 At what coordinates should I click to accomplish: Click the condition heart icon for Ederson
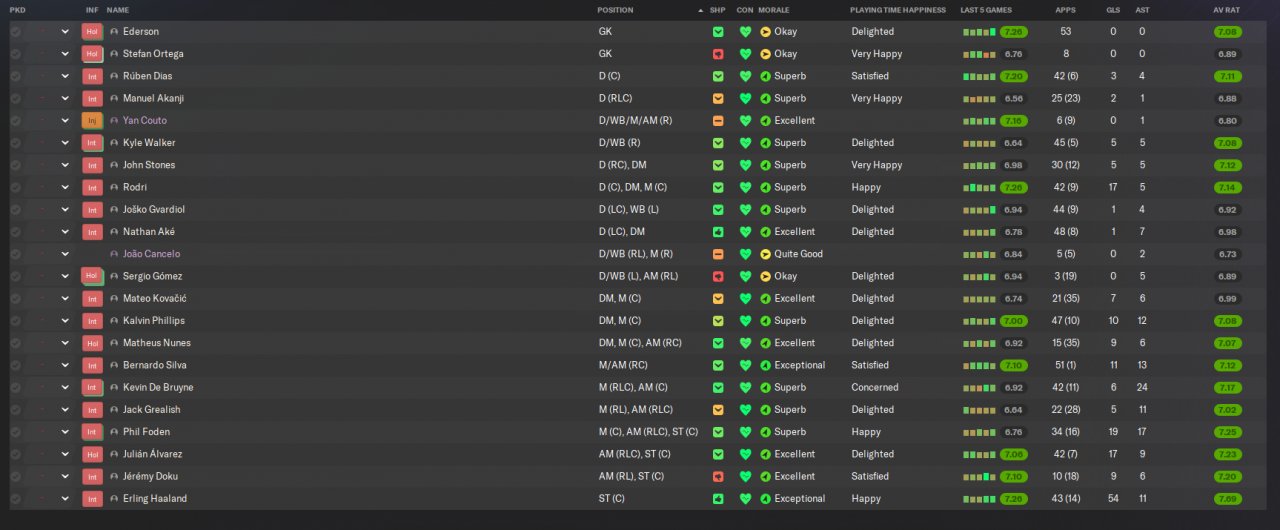[x=745, y=32]
